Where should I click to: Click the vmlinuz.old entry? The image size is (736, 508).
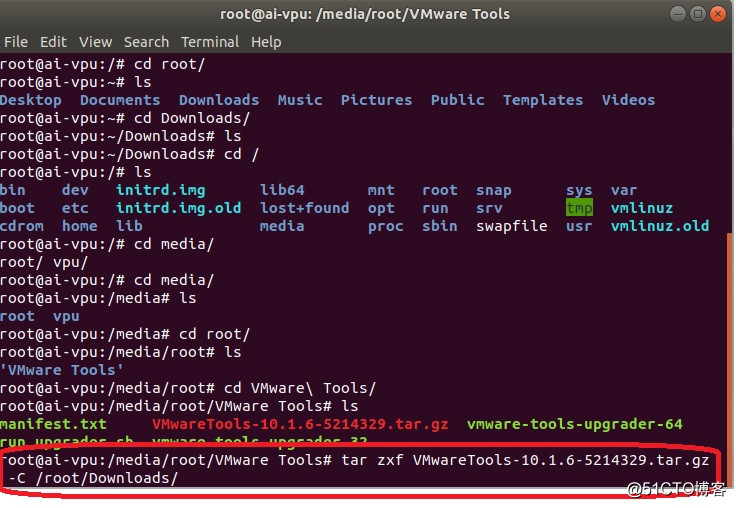coord(660,226)
